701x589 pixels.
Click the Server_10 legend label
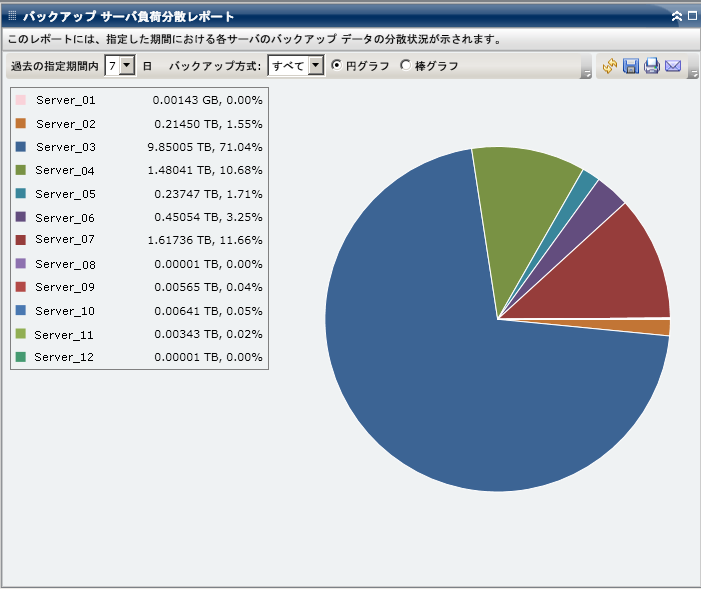[65, 311]
